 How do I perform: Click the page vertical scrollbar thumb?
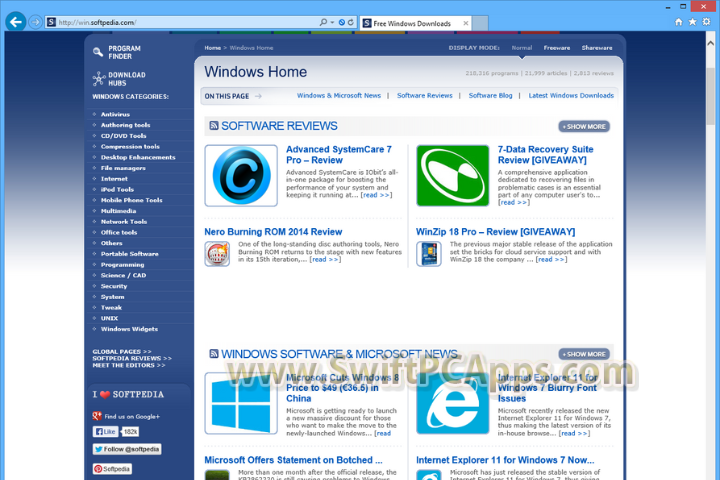tap(710, 96)
